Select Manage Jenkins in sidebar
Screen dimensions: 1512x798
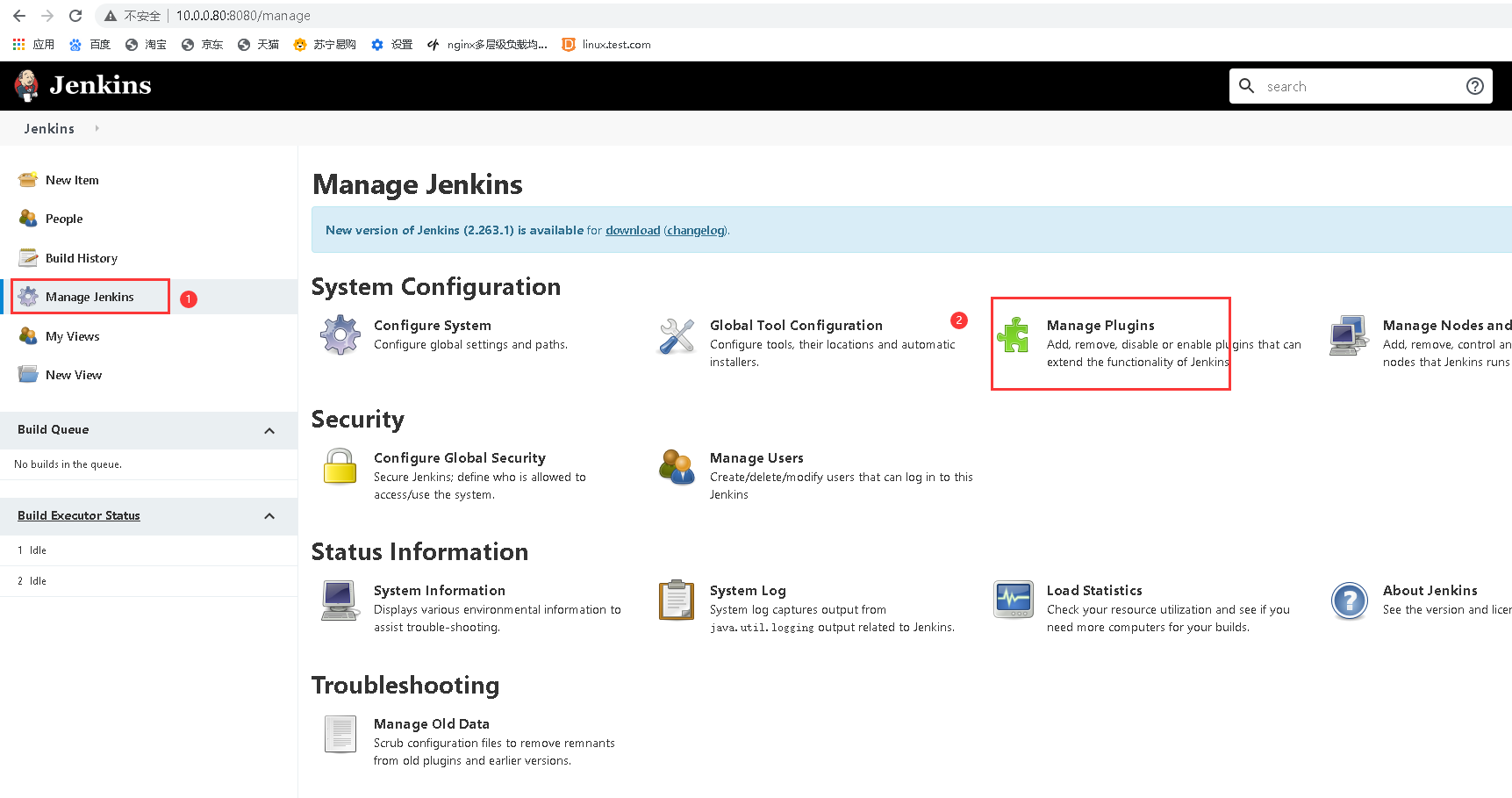pos(90,297)
